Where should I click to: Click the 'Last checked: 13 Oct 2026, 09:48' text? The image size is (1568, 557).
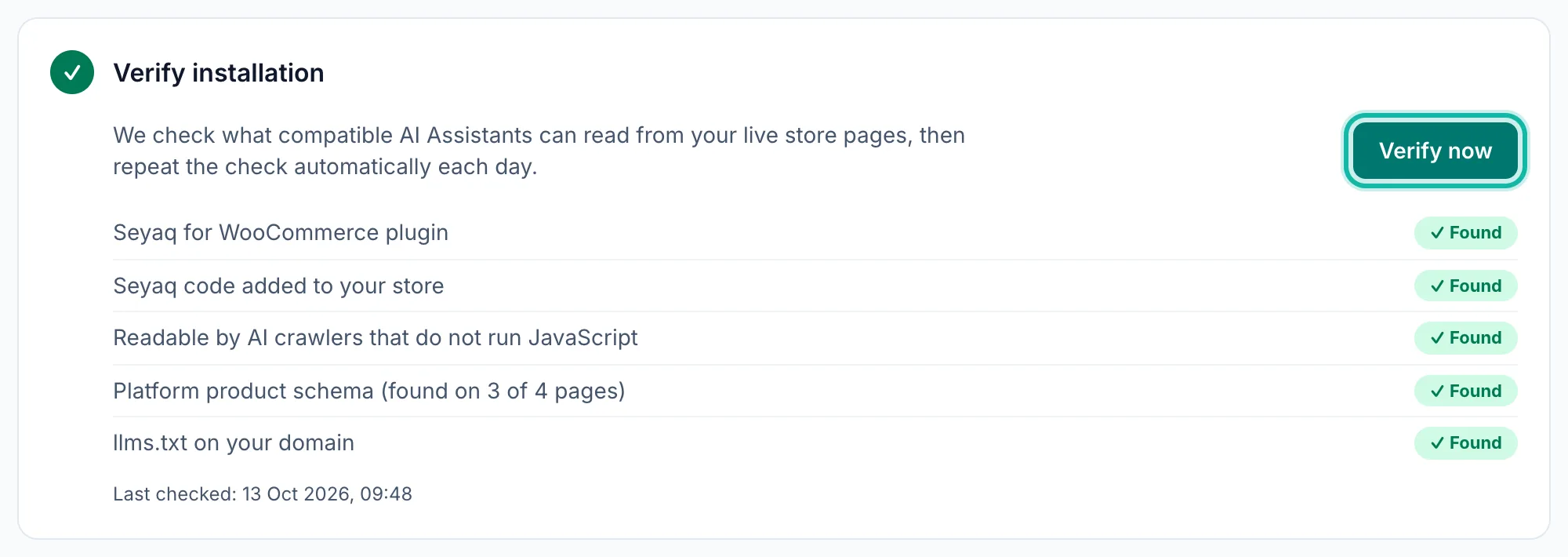pyautogui.click(x=263, y=494)
